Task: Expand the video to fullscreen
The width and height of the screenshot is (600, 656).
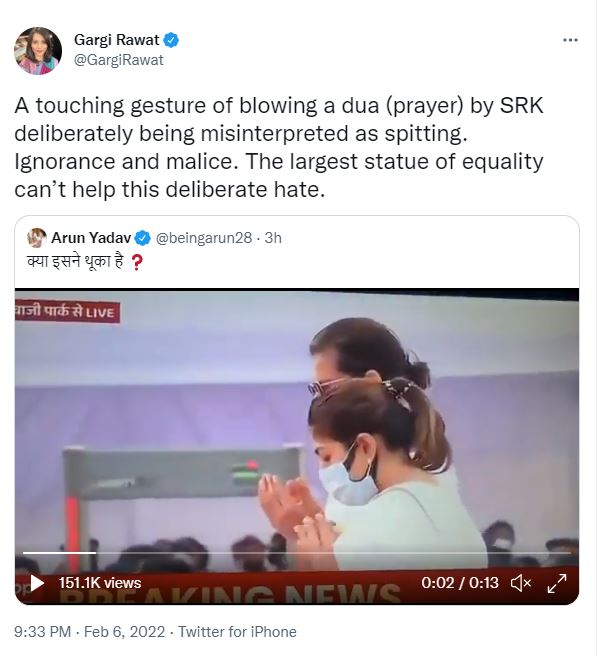Action: (x=557, y=583)
